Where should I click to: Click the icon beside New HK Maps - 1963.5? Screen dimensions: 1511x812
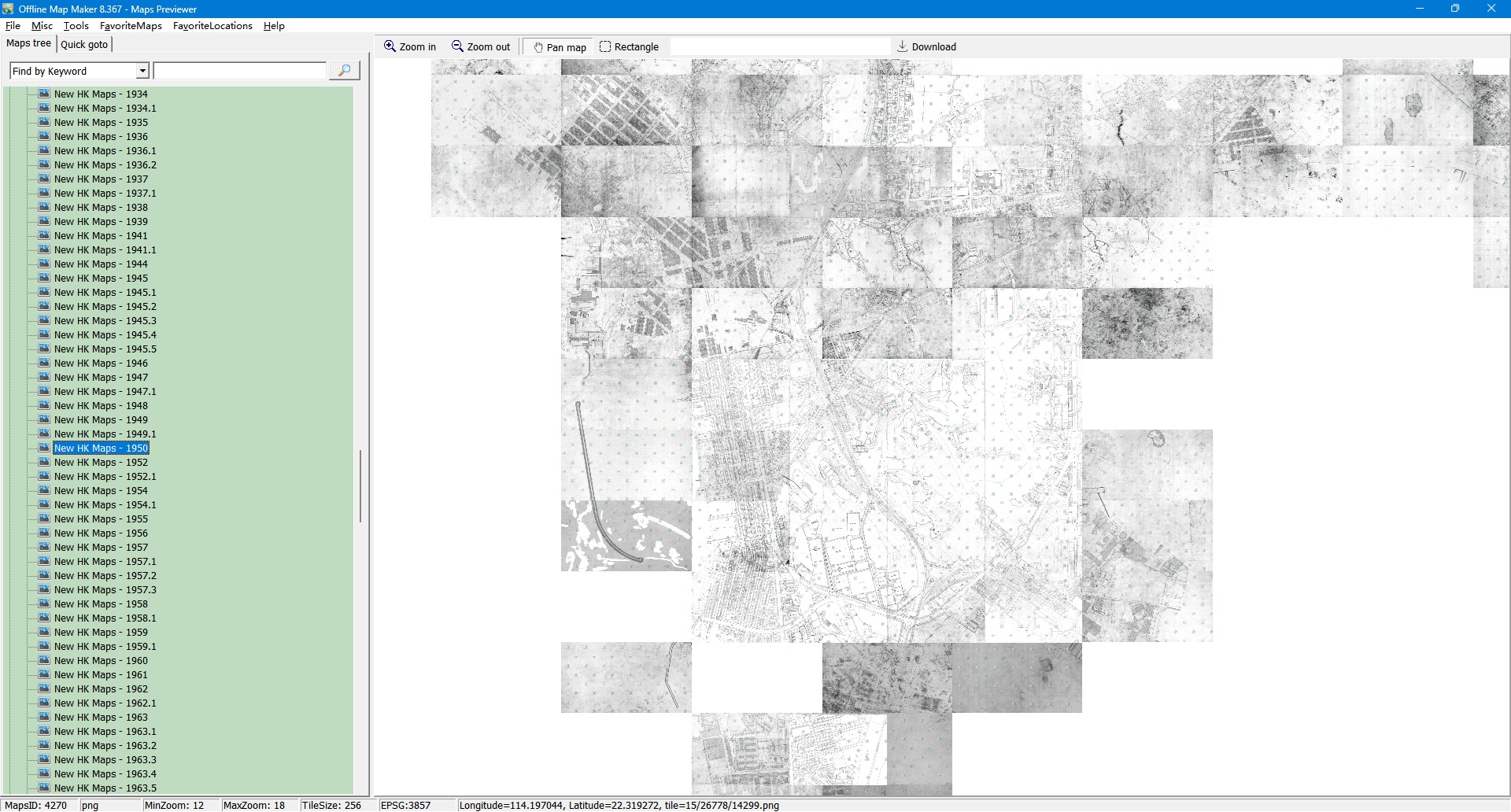coord(45,788)
